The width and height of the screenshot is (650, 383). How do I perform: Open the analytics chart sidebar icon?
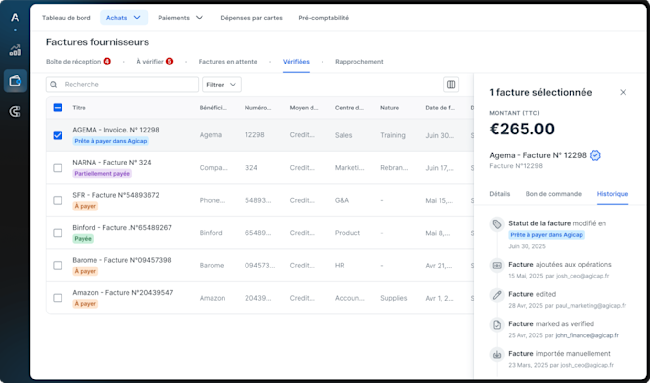(15, 50)
